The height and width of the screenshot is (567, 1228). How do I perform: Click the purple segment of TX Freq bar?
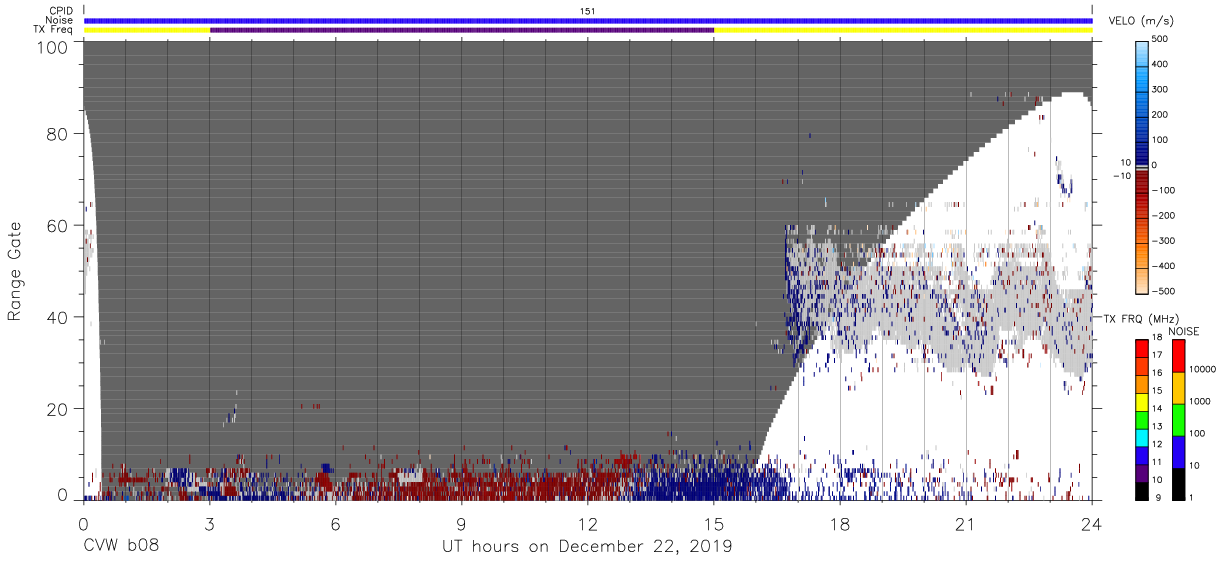pyautogui.click(x=462, y=30)
